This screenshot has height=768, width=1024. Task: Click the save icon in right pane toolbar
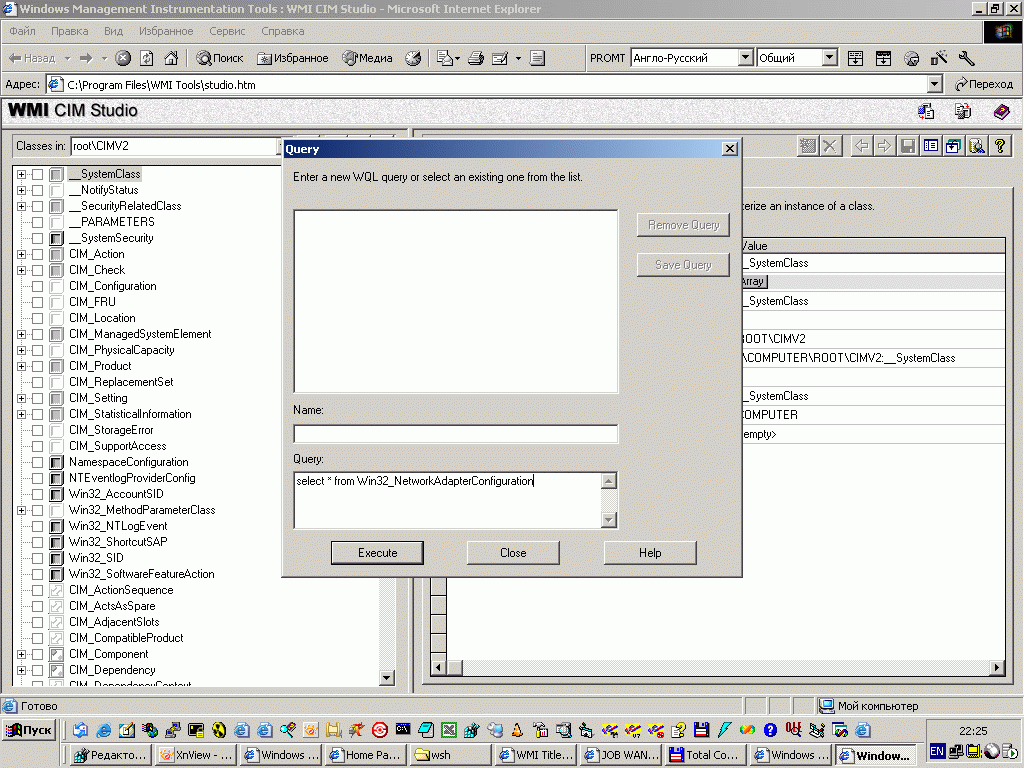[x=907, y=146]
